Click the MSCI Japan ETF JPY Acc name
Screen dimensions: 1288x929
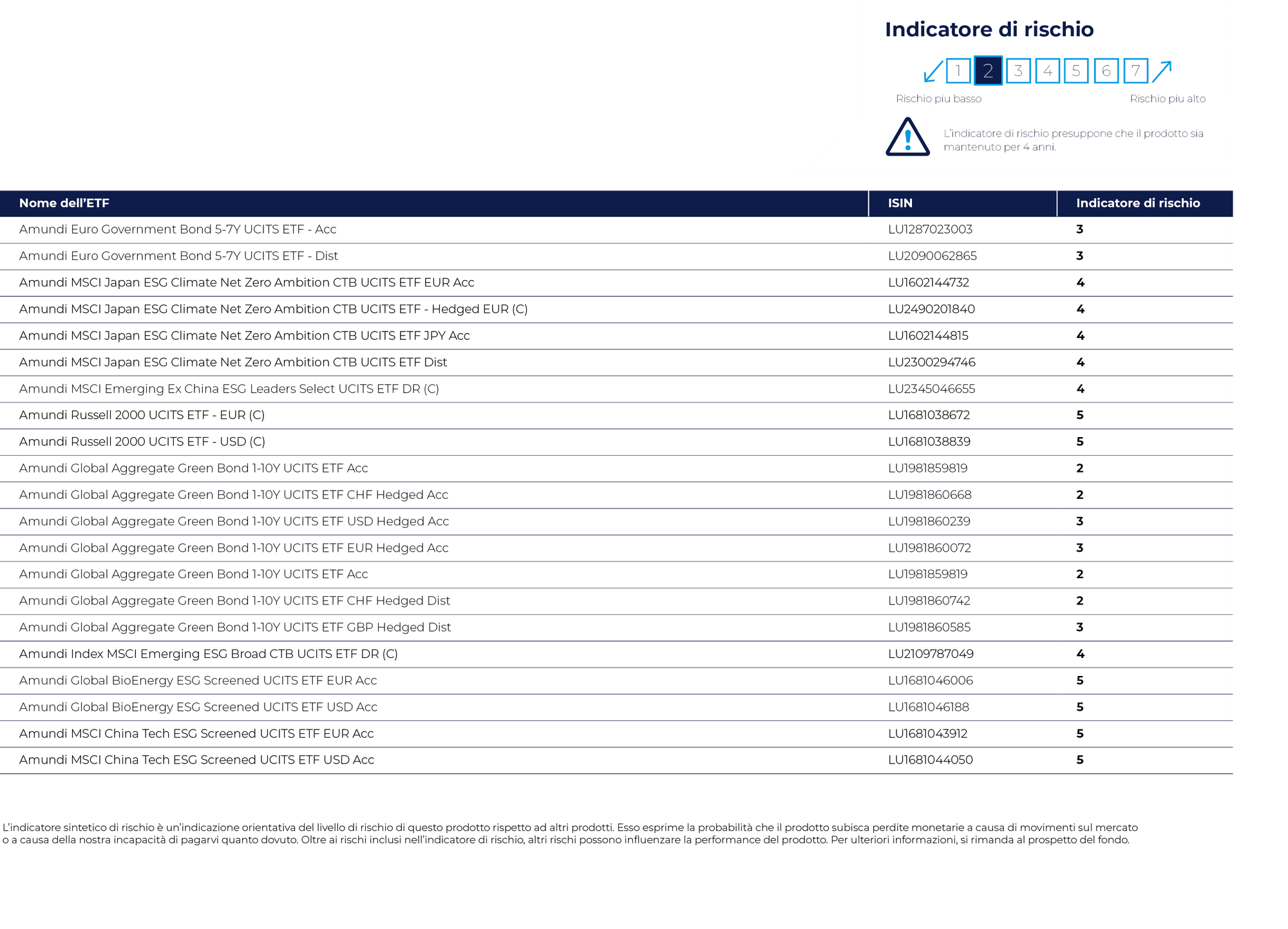click(244, 335)
